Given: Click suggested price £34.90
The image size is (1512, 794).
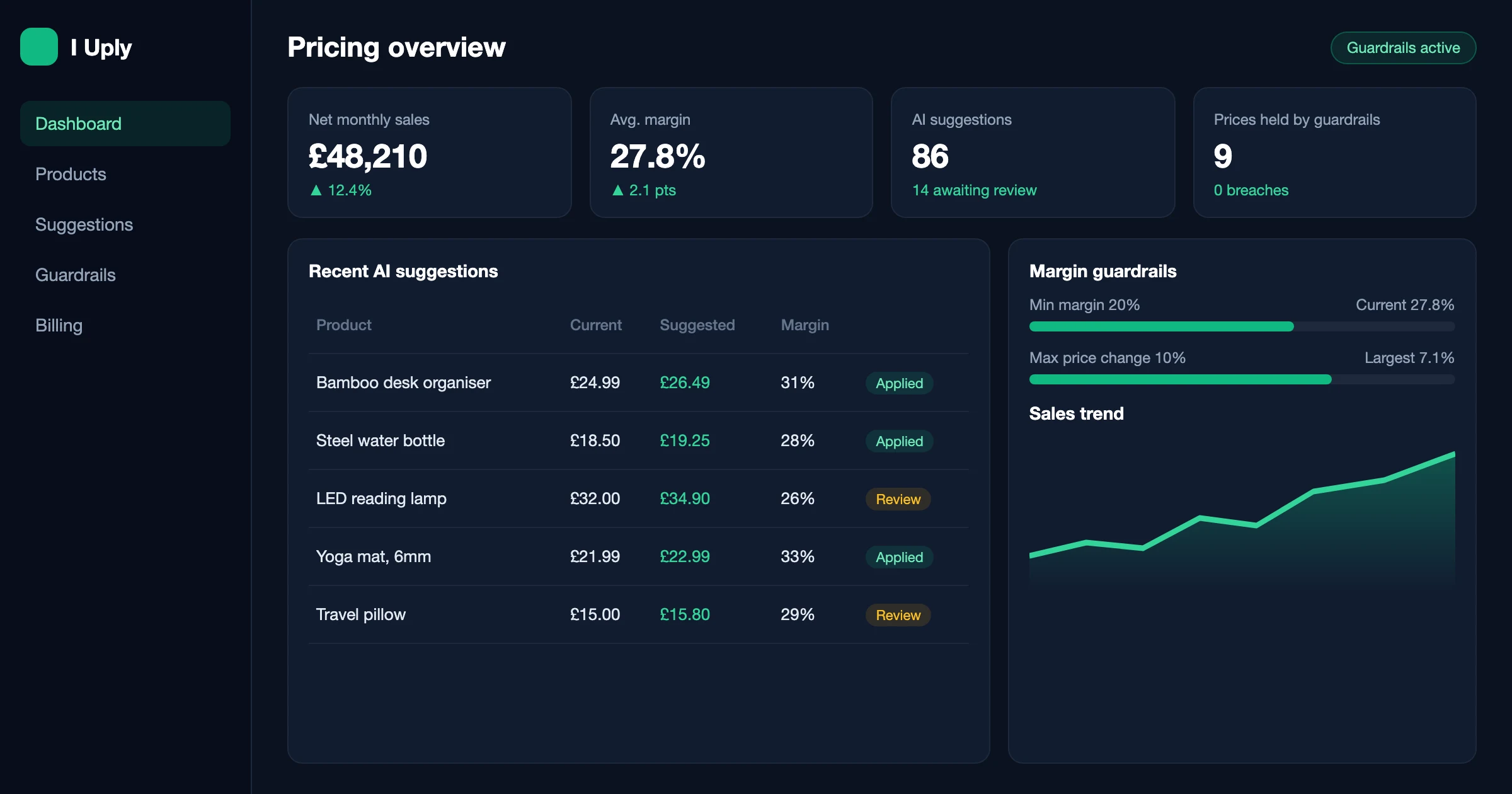Looking at the screenshot, I should pyautogui.click(x=684, y=498).
